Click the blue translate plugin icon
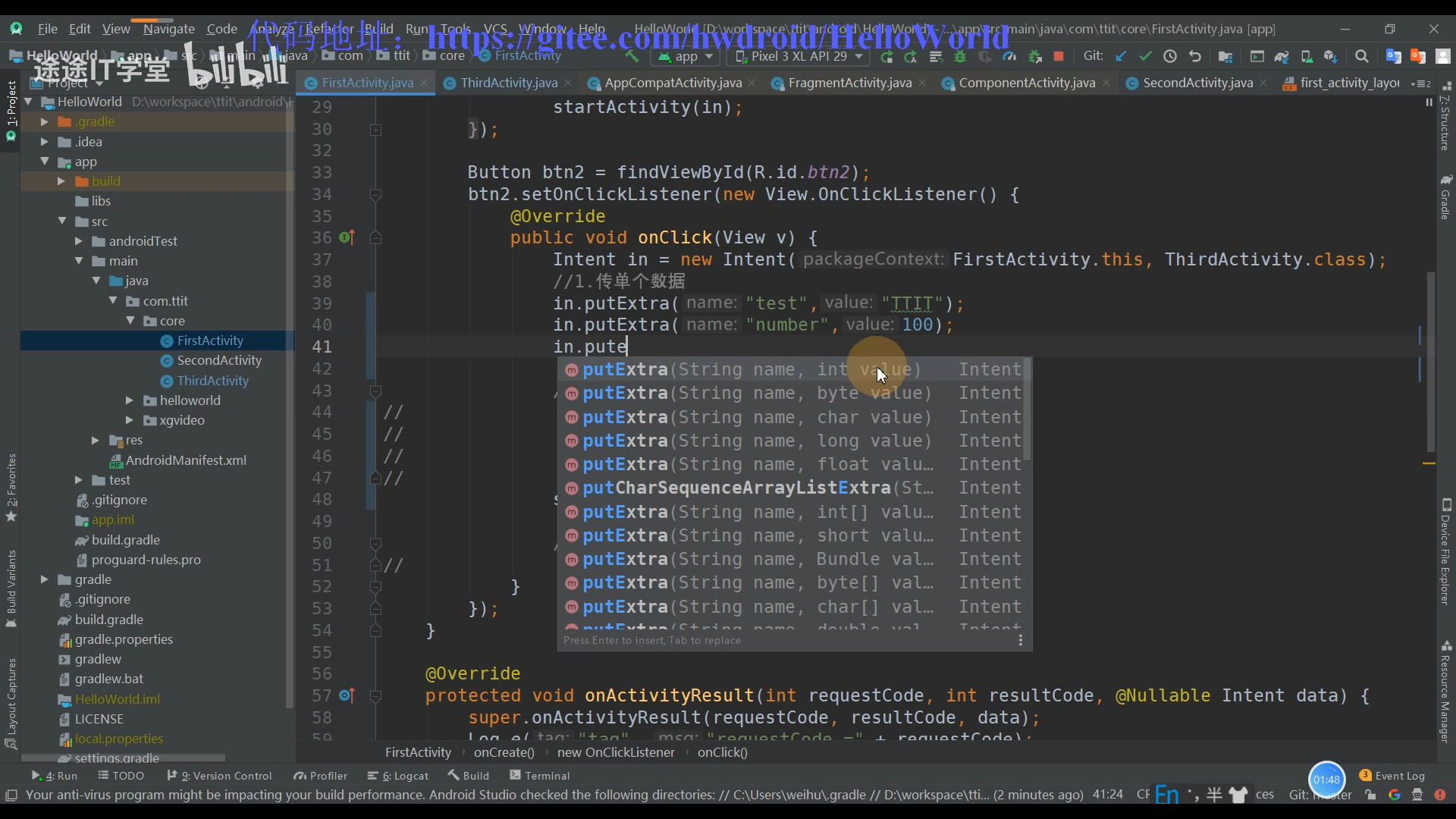This screenshot has width=1456, height=819. (1393, 56)
